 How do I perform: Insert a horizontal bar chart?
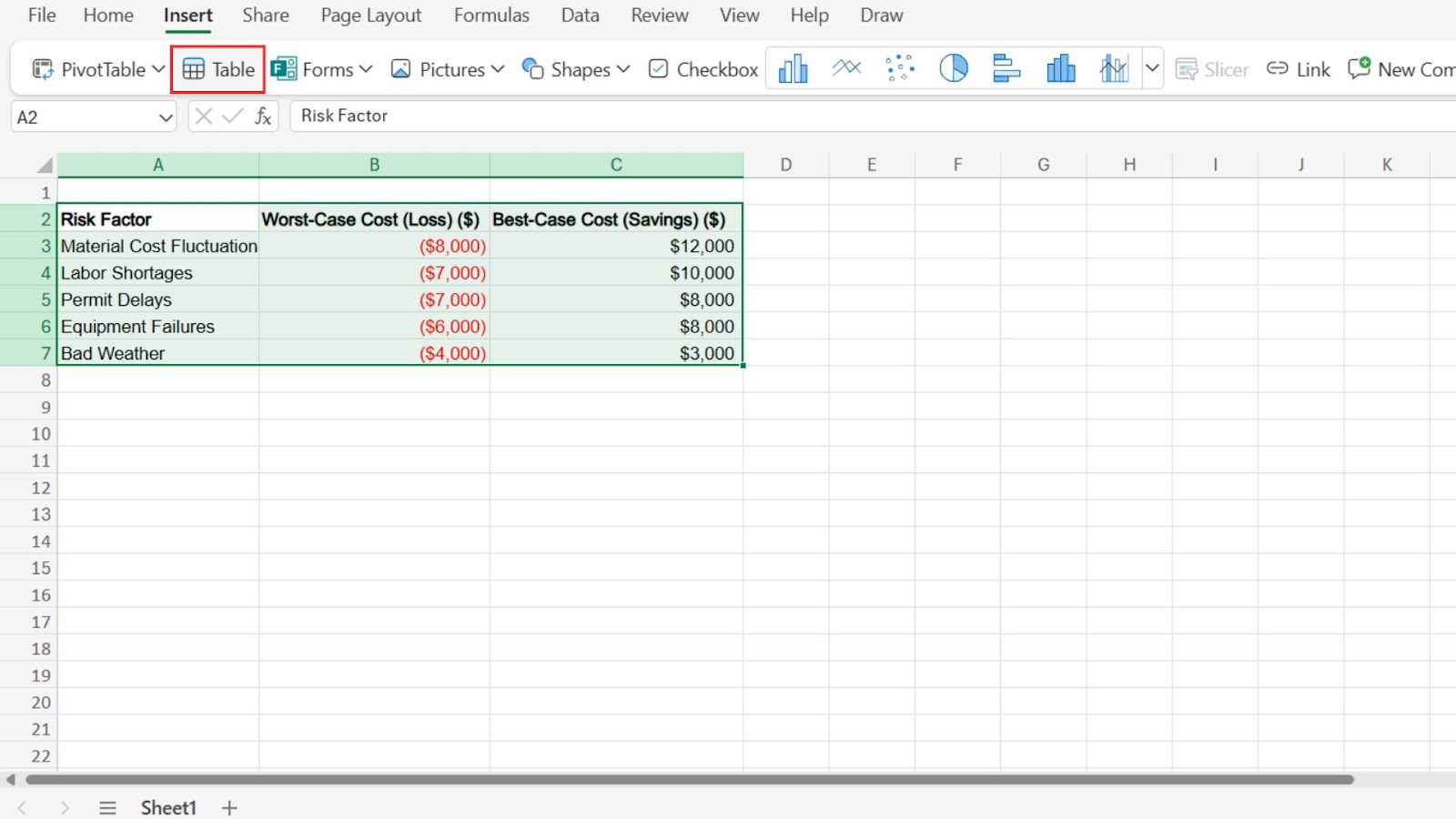[x=1006, y=69]
